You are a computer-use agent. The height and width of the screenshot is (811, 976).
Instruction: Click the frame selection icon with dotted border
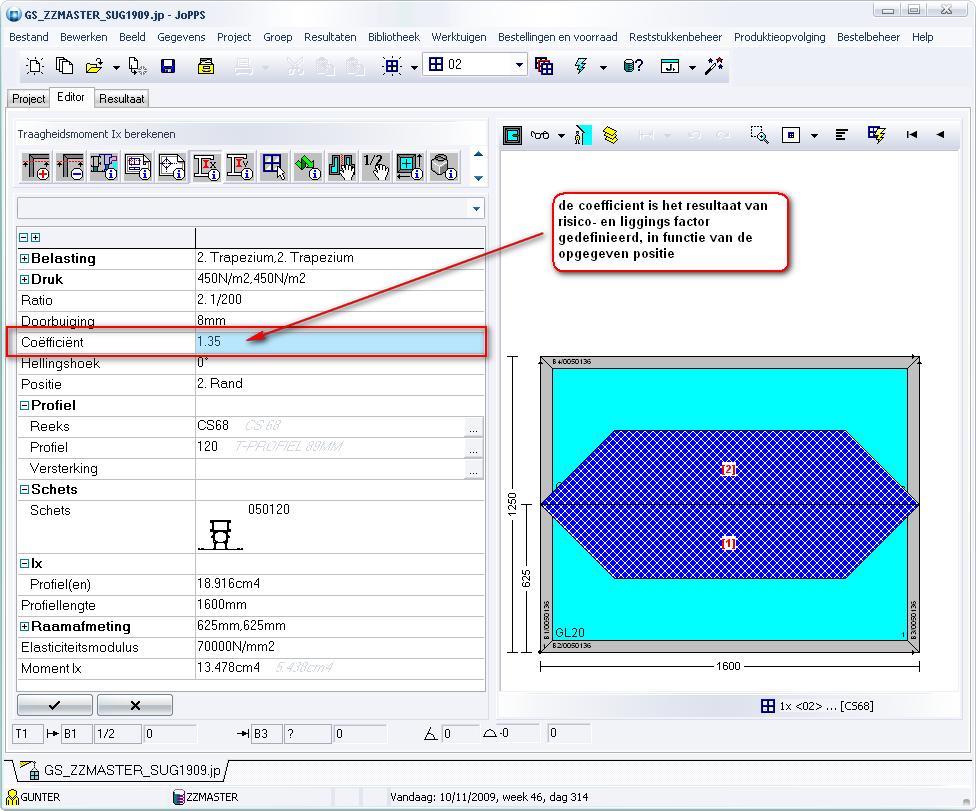click(392, 66)
